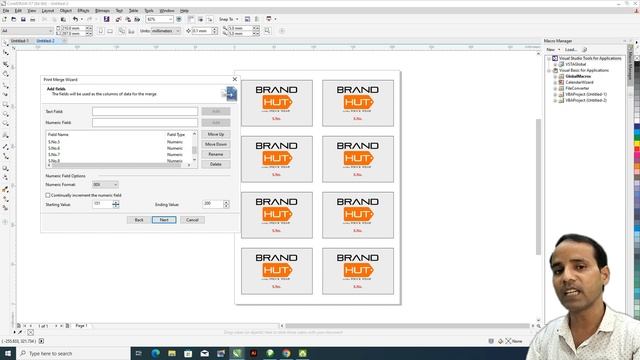The image size is (640, 360).
Task: Click the Publish to PDF icon
Action: pos(137,19)
